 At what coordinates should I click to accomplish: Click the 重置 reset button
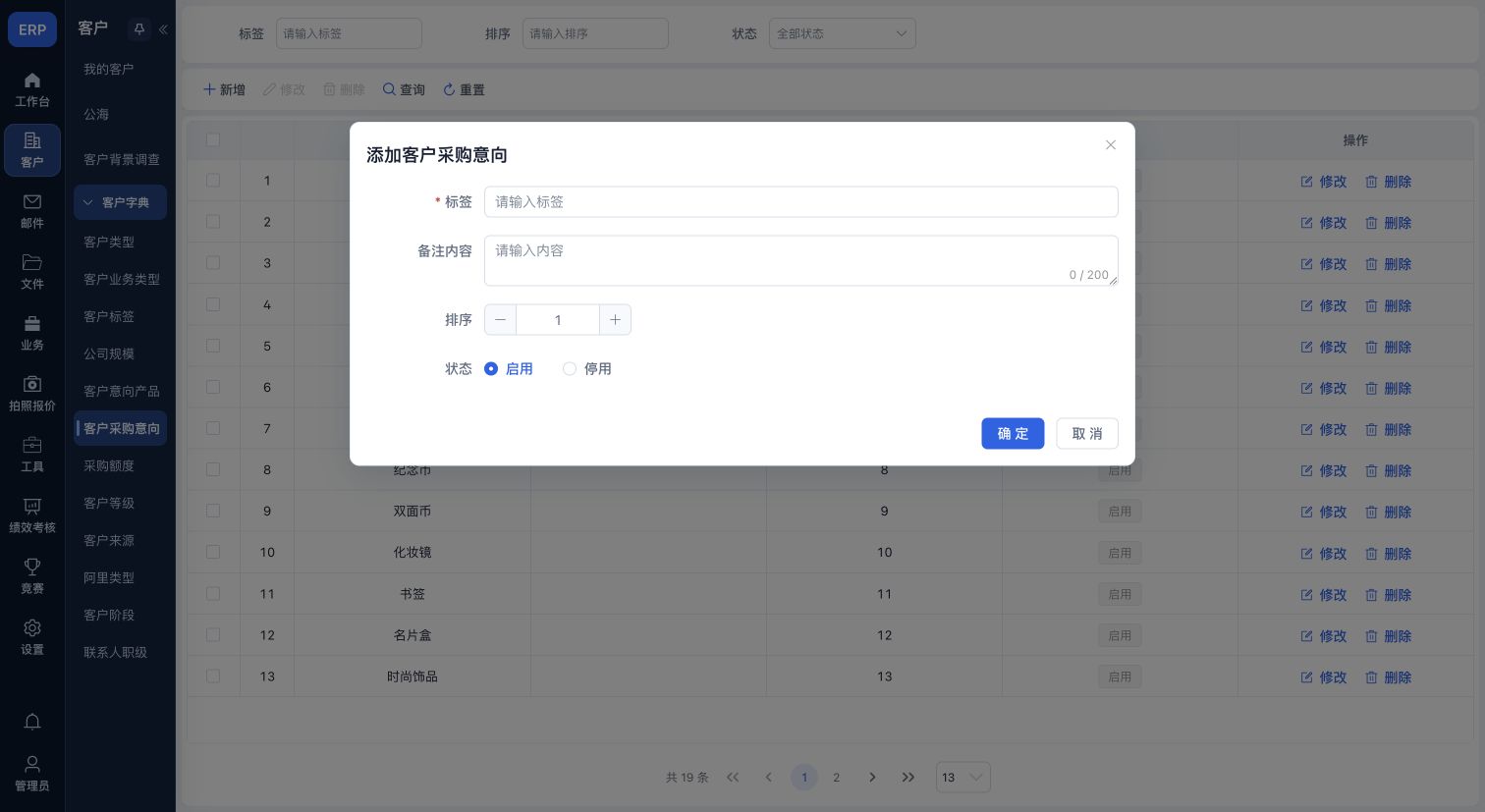(x=464, y=89)
